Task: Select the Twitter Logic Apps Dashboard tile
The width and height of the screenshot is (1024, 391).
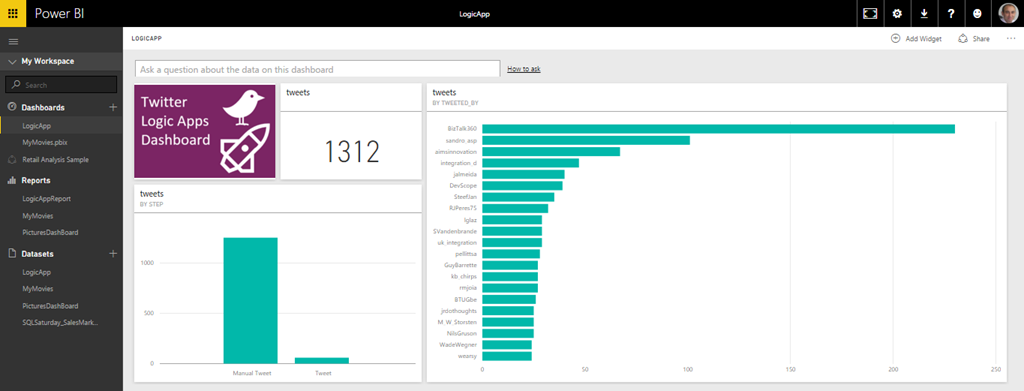Action: [x=204, y=131]
